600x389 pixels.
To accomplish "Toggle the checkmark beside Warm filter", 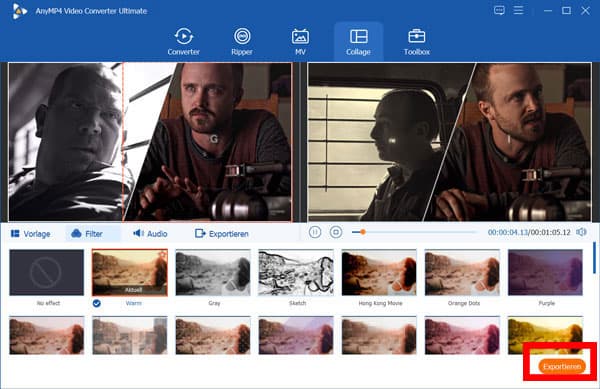I will pos(97,303).
